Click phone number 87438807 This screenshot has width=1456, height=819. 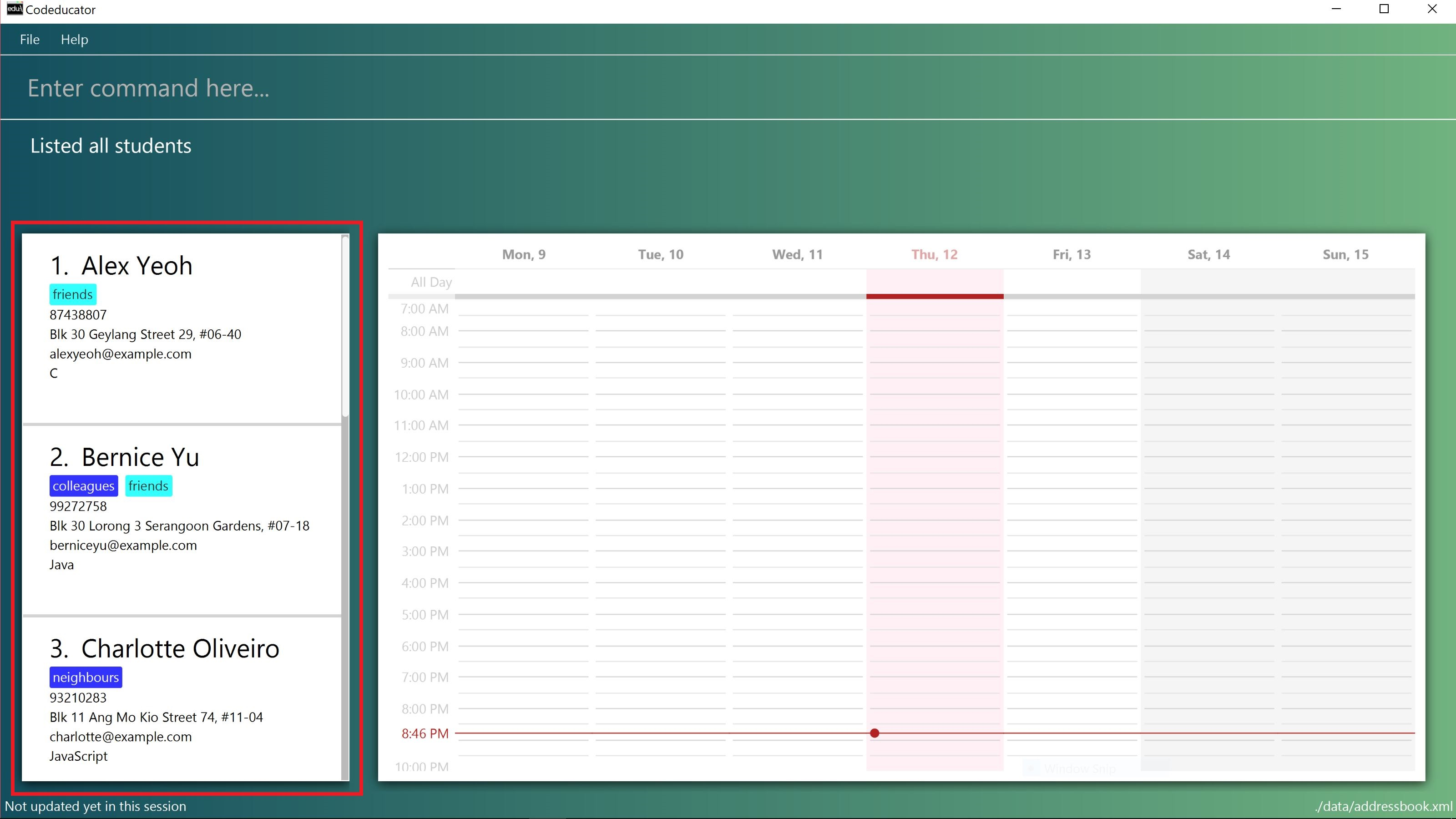(78, 315)
